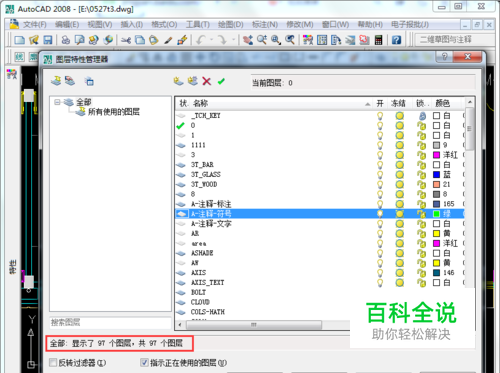Select the layer row named COLS-HATH
Image resolution: width=500 pixels, height=373 pixels.
point(263,312)
